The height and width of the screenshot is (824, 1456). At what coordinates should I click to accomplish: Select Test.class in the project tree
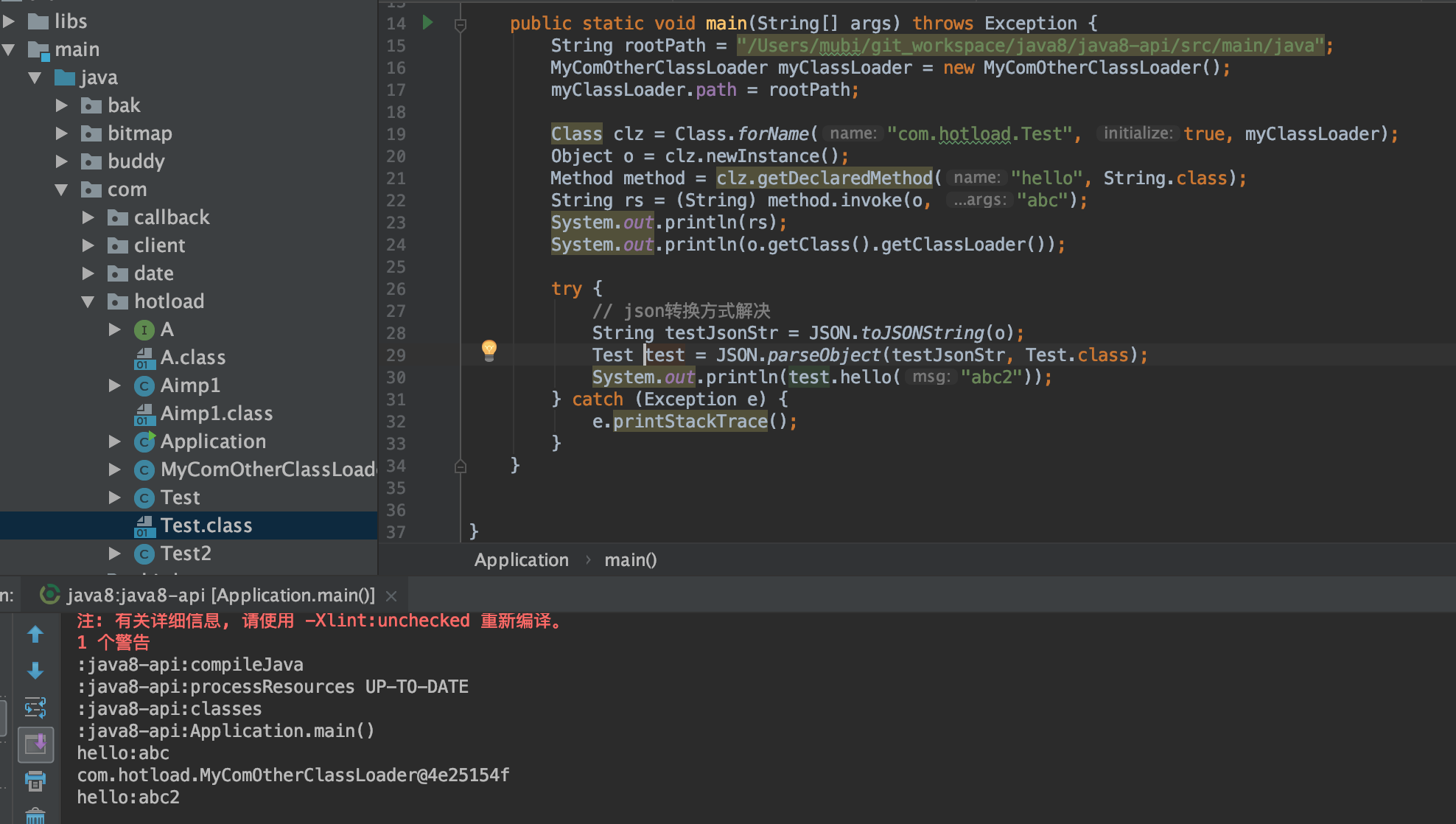click(206, 525)
